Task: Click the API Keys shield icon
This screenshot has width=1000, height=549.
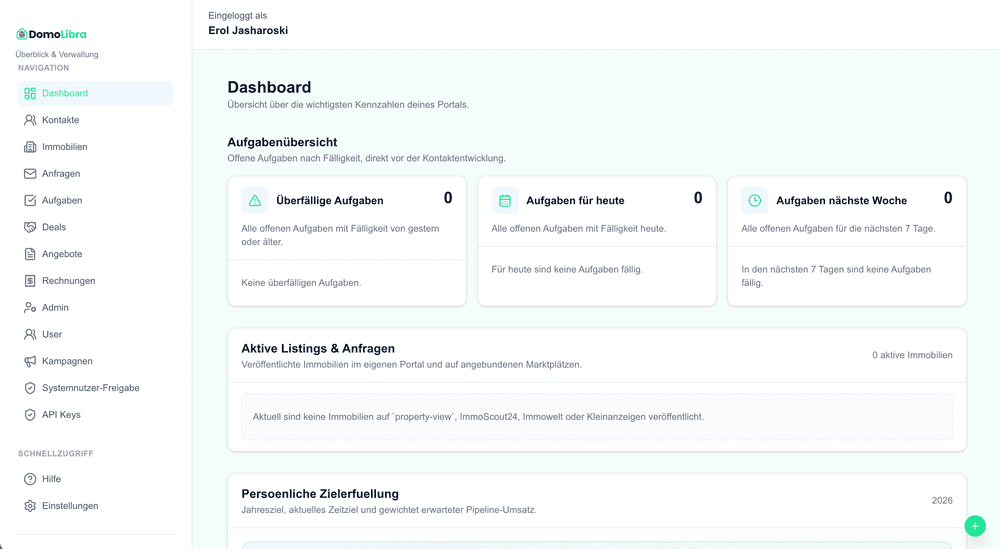Action: click(30, 415)
